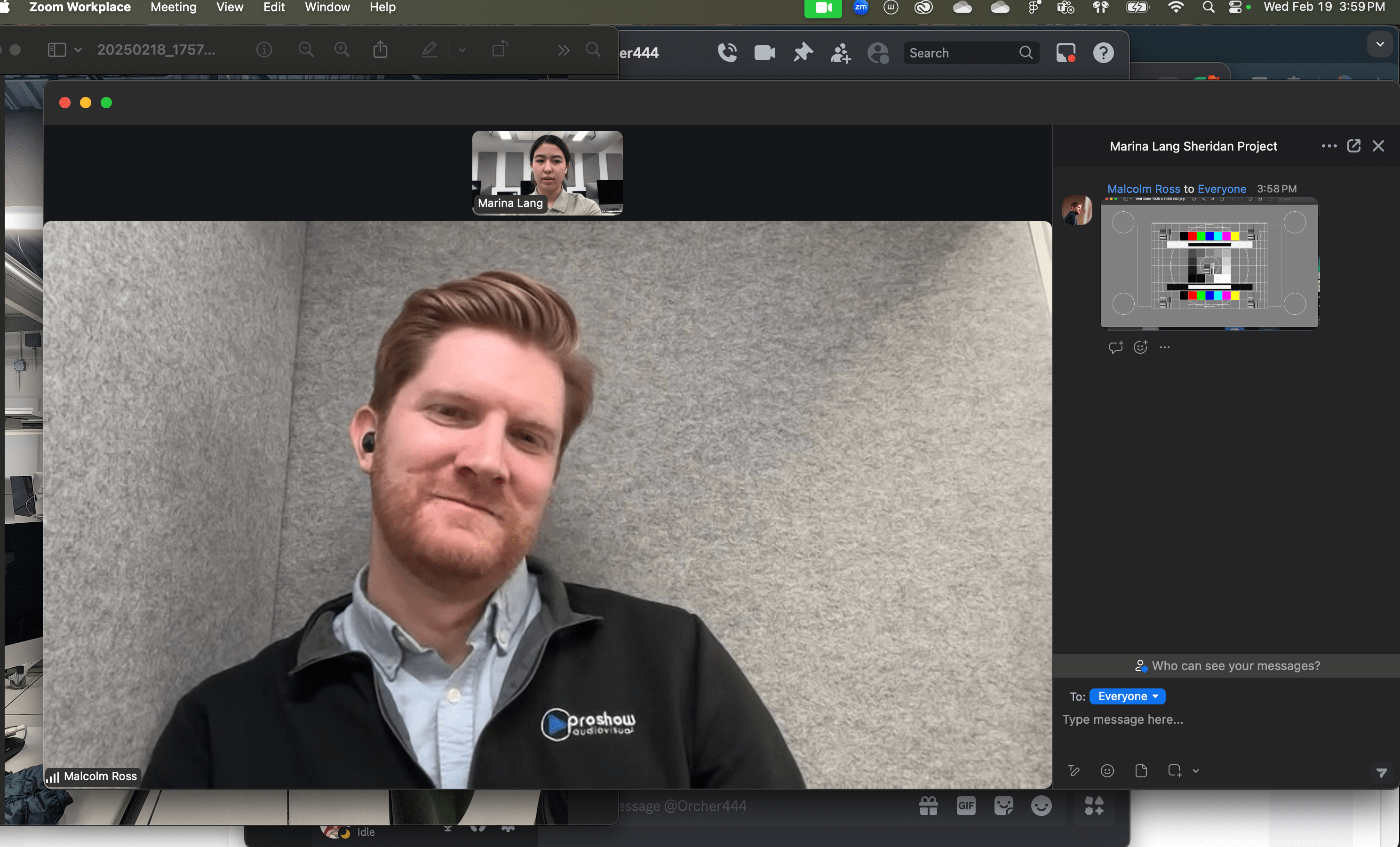Expand Preview toolbar overflow chevrons
This screenshot has width=1400, height=847.
563,51
